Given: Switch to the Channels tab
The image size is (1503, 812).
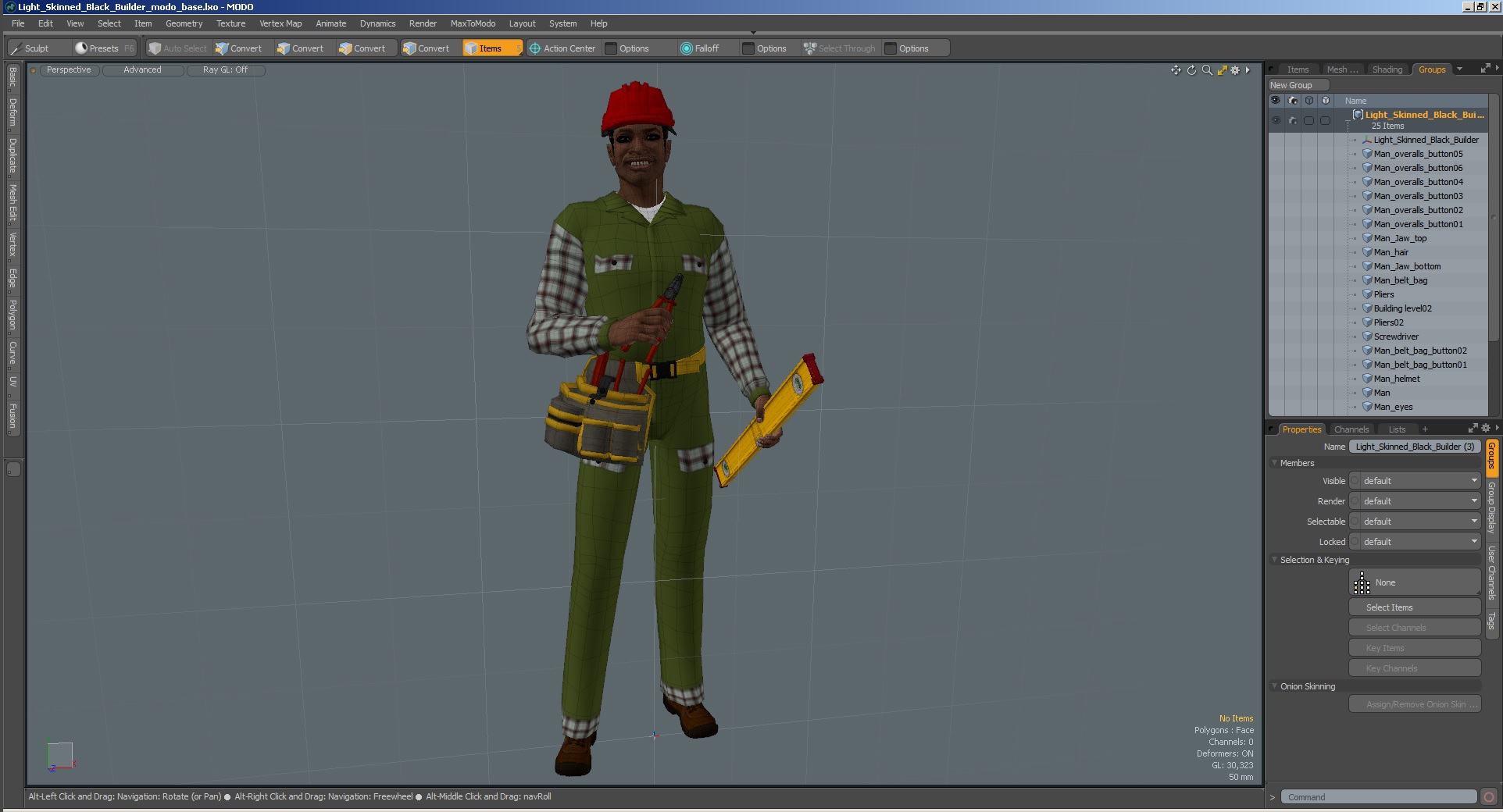Looking at the screenshot, I should (x=1351, y=429).
